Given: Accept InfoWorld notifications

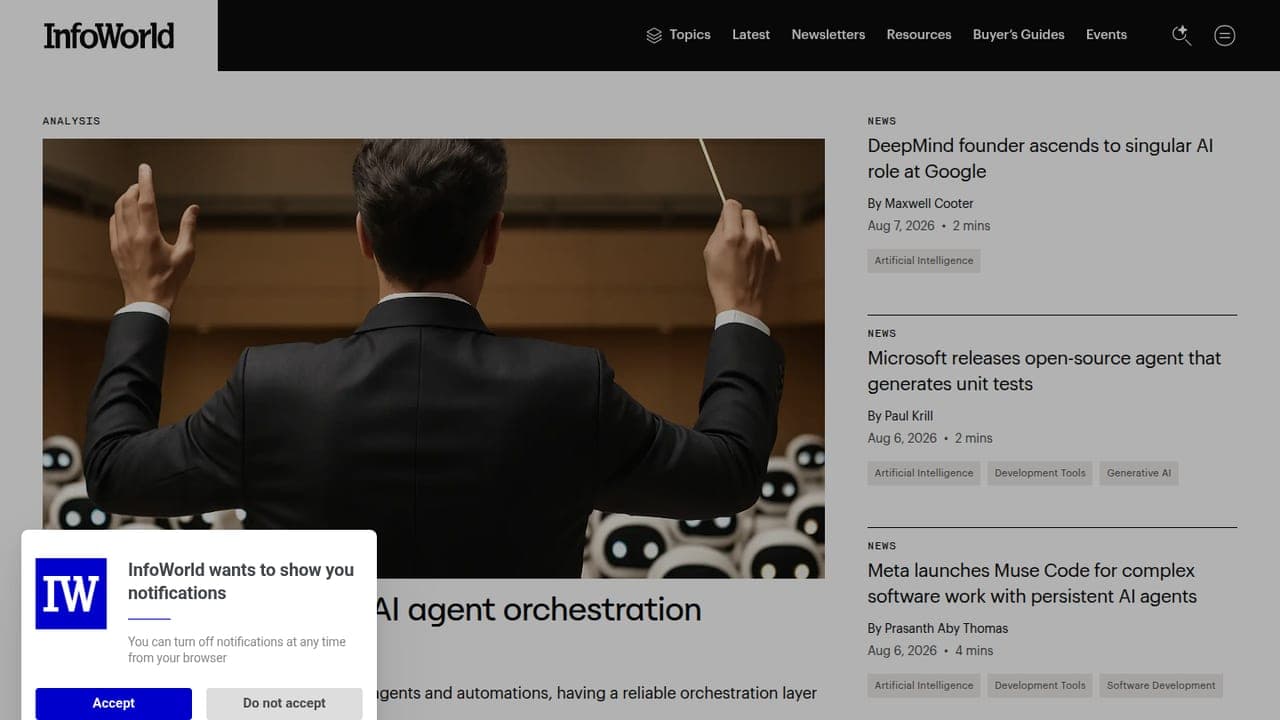Looking at the screenshot, I should [114, 703].
